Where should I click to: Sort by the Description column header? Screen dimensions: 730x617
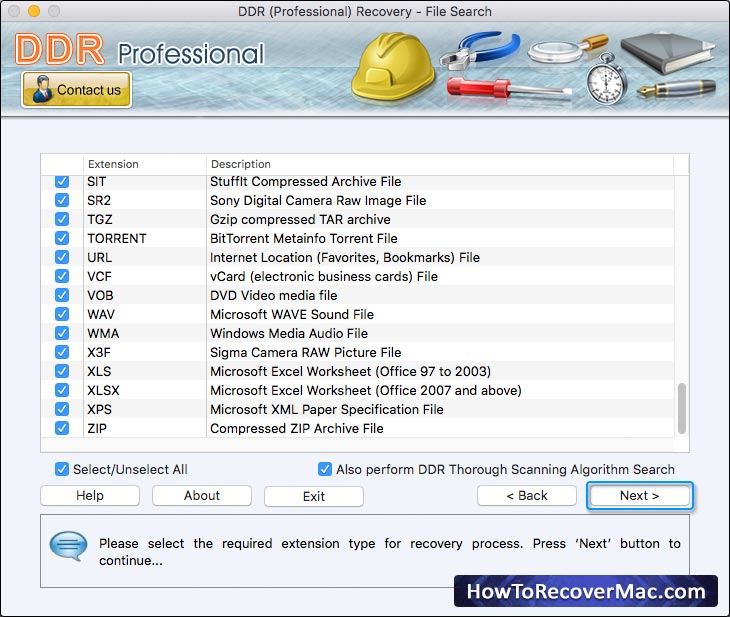[439, 164]
